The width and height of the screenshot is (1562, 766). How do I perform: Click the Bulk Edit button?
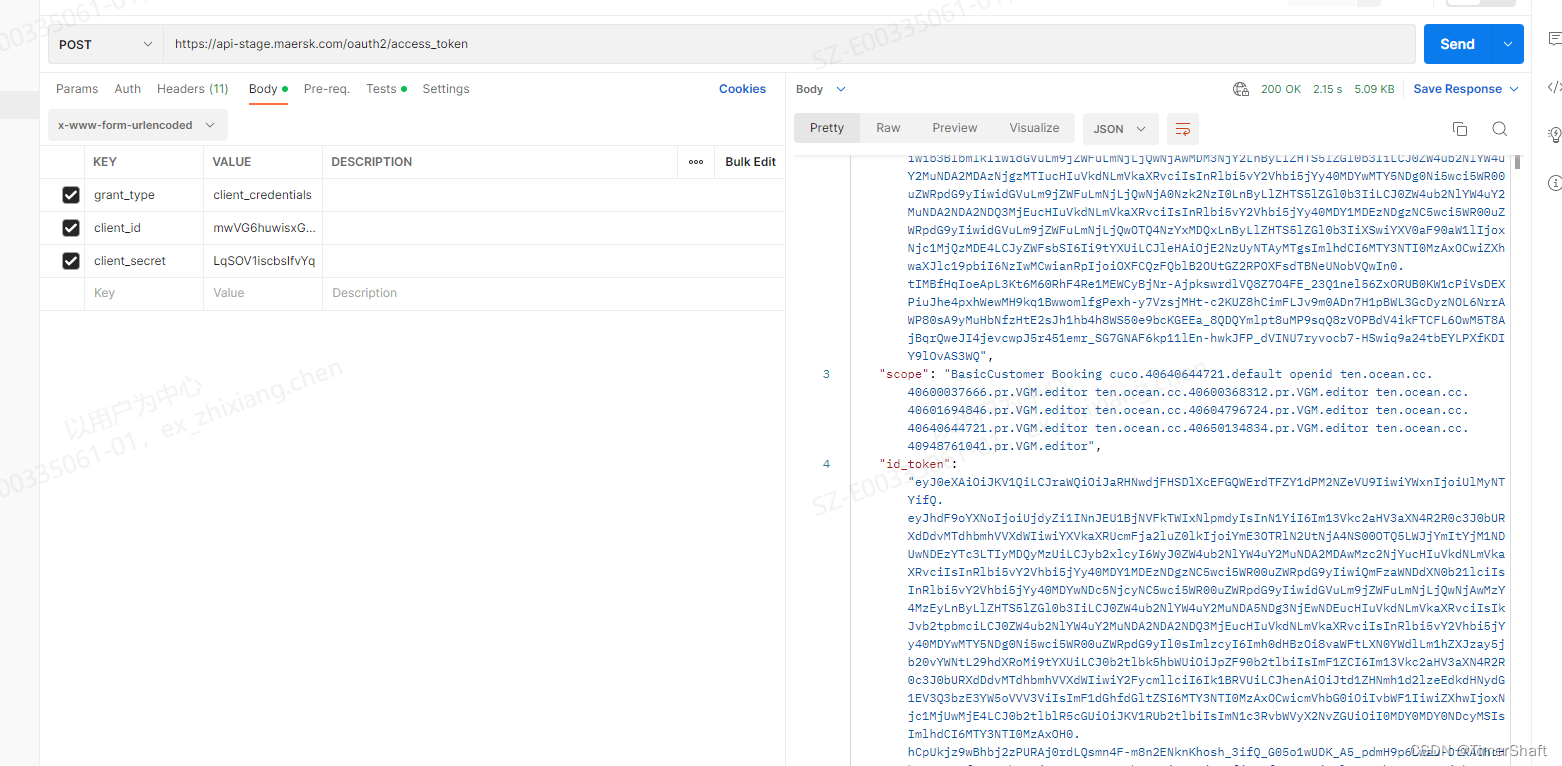(x=750, y=162)
